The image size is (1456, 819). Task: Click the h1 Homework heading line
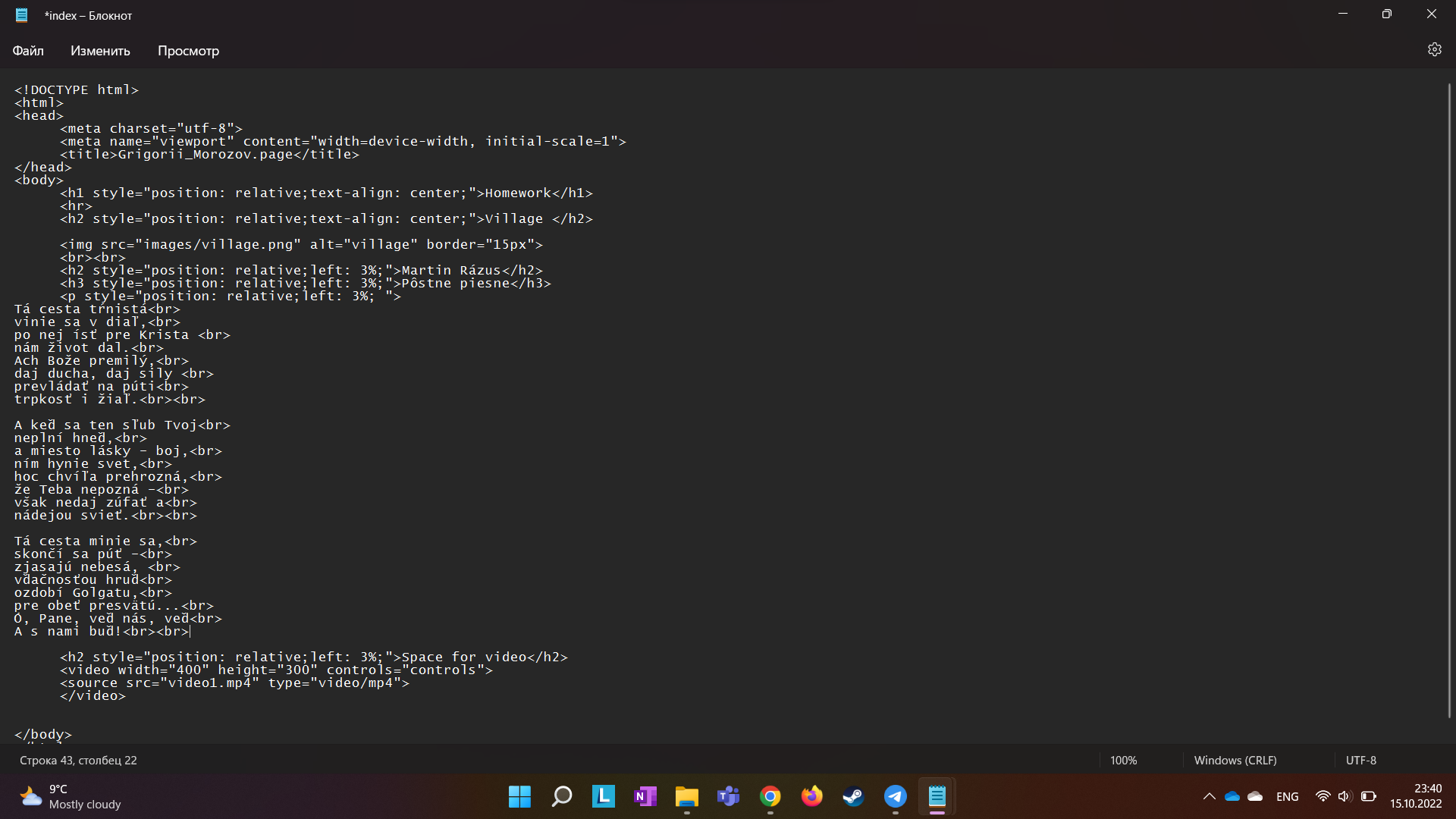(x=327, y=193)
